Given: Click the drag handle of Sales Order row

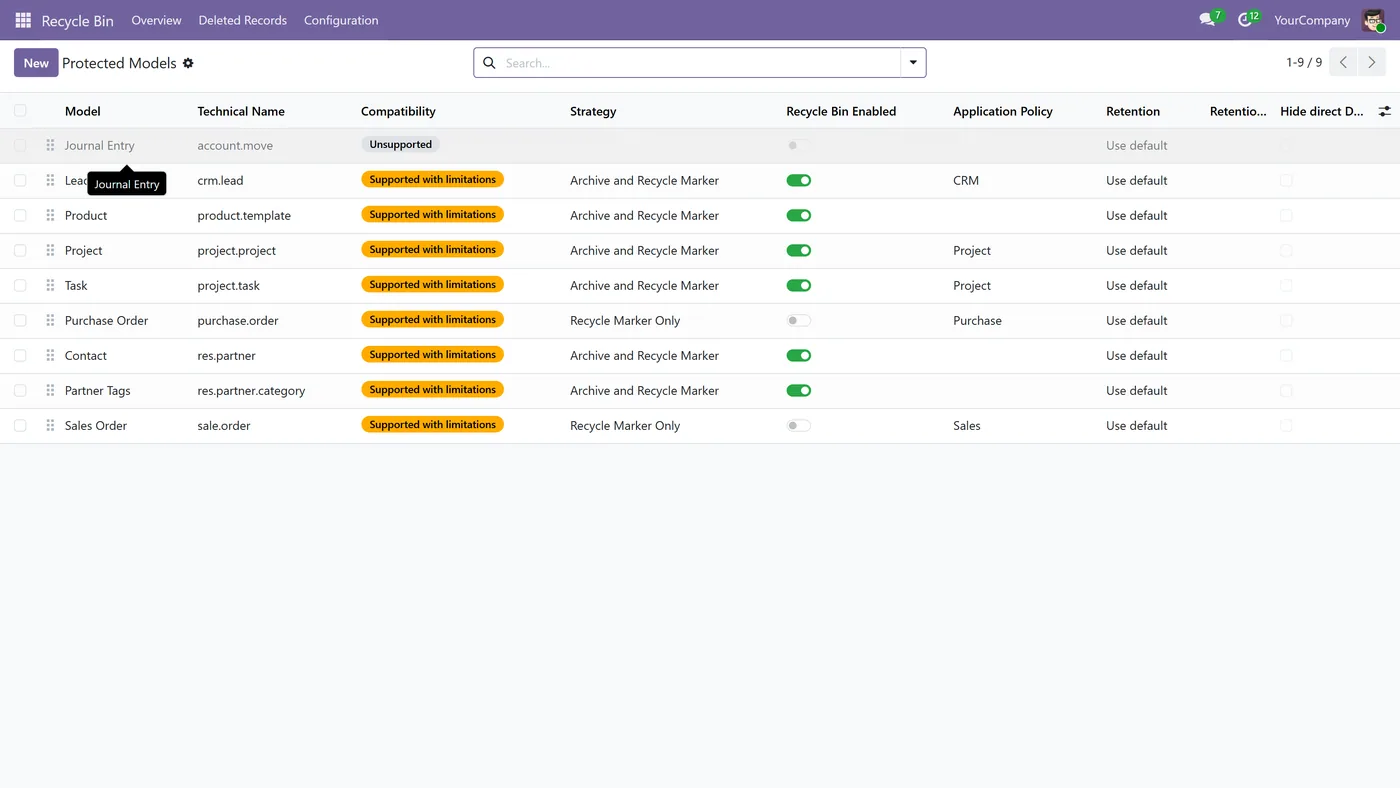Looking at the screenshot, I should 50,425.
